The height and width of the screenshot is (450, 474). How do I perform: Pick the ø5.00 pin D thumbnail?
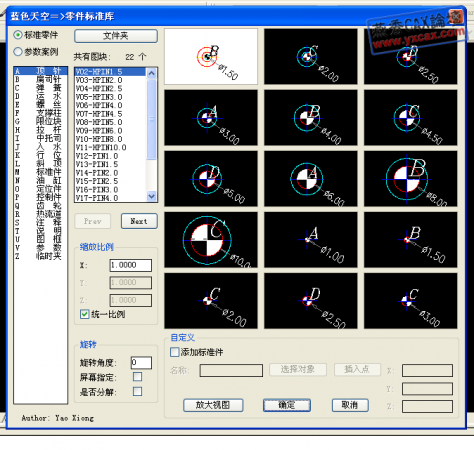(x=211, y=179)
